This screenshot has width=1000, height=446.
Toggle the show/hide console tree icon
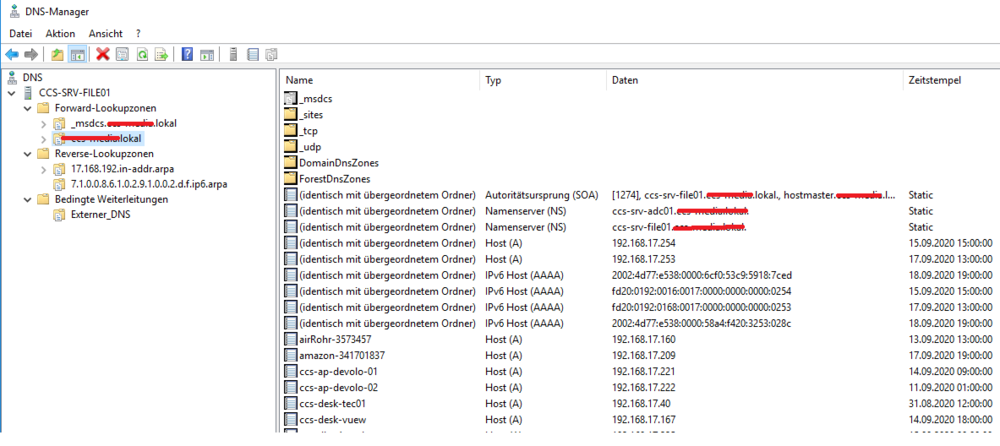click(77, 54)
